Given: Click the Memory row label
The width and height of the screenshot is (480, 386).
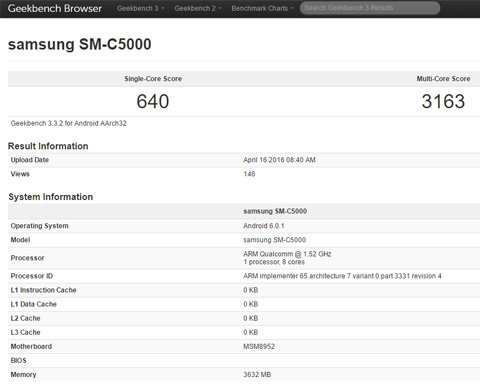Looking at the screenshot, I should pos(23,375).
